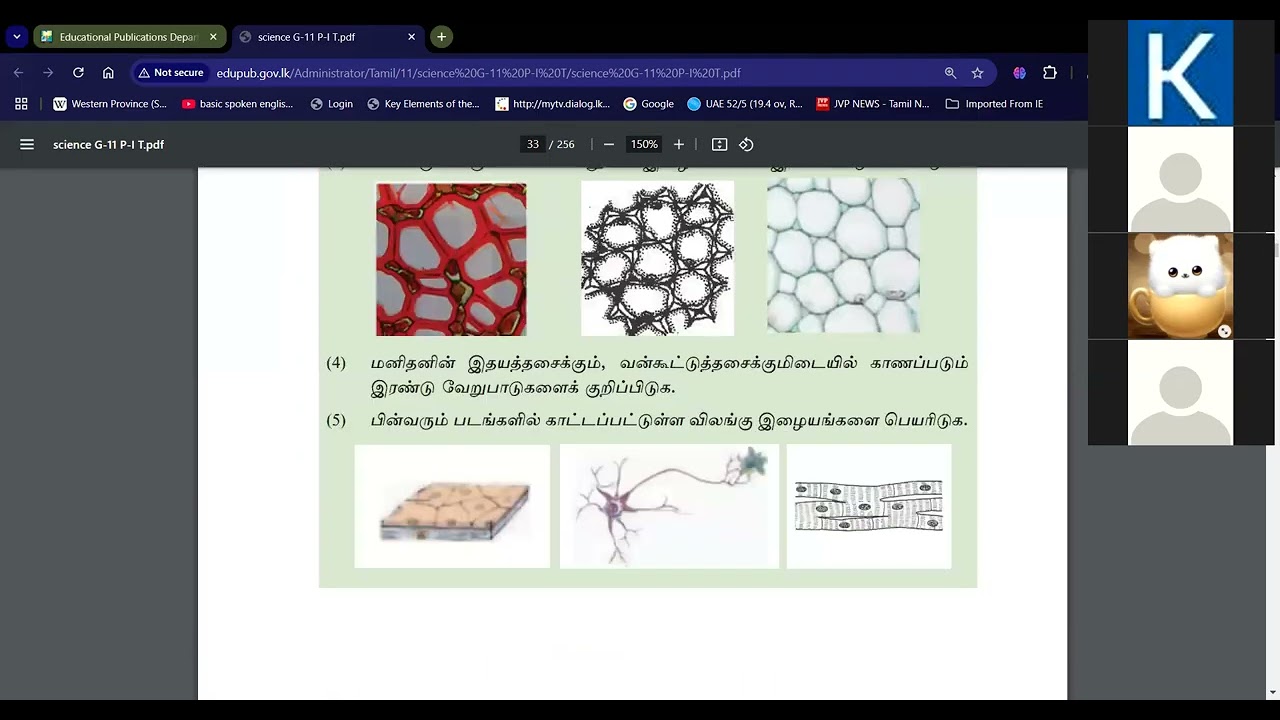This screenshot has width=1280, height=720.
Task: Open Western Province bookmark
Action: [110, 104]
